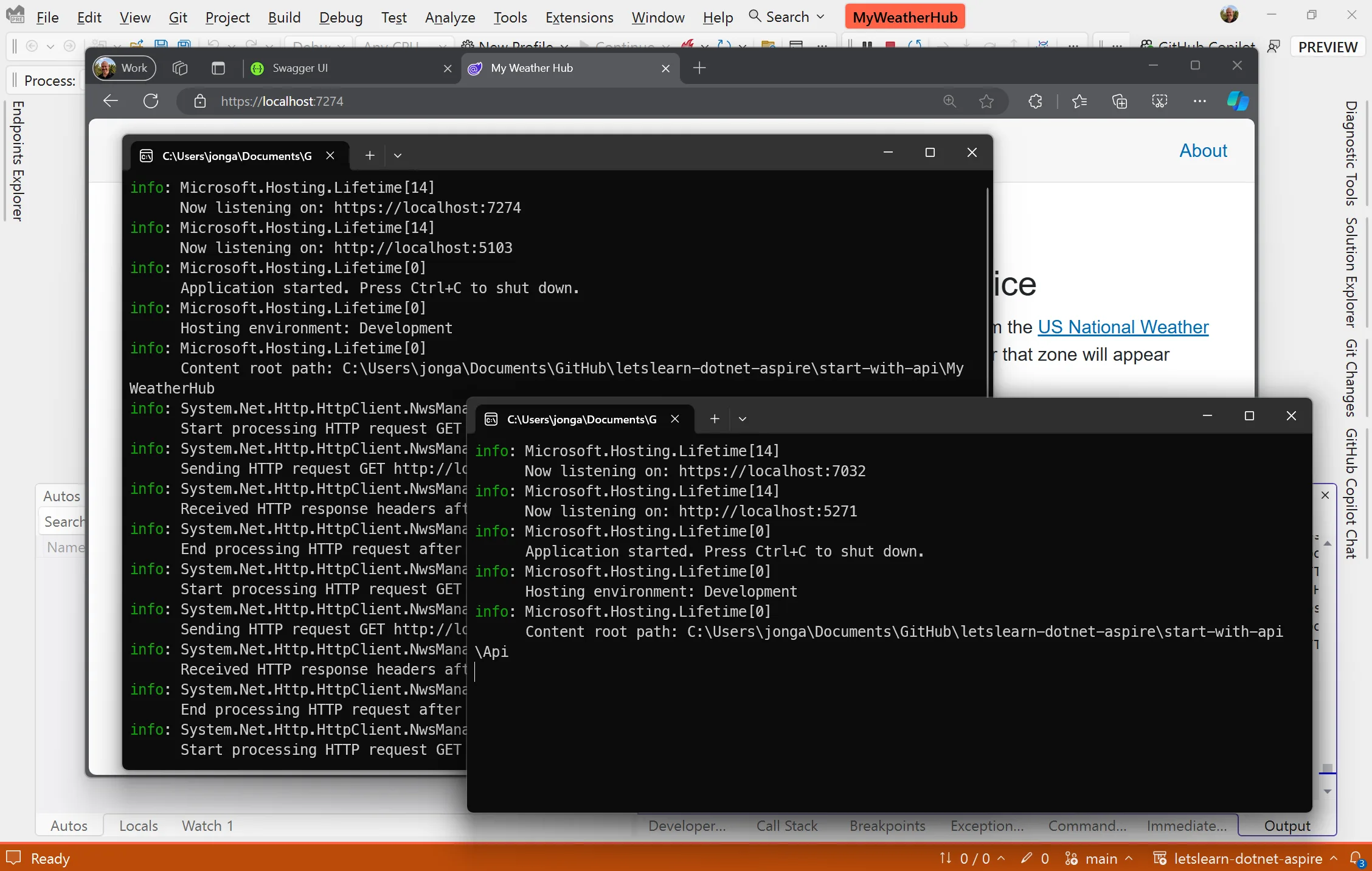Open the Git menu in Visual Studio
Screen dimensions: 1372x871
tap(178, 18)
